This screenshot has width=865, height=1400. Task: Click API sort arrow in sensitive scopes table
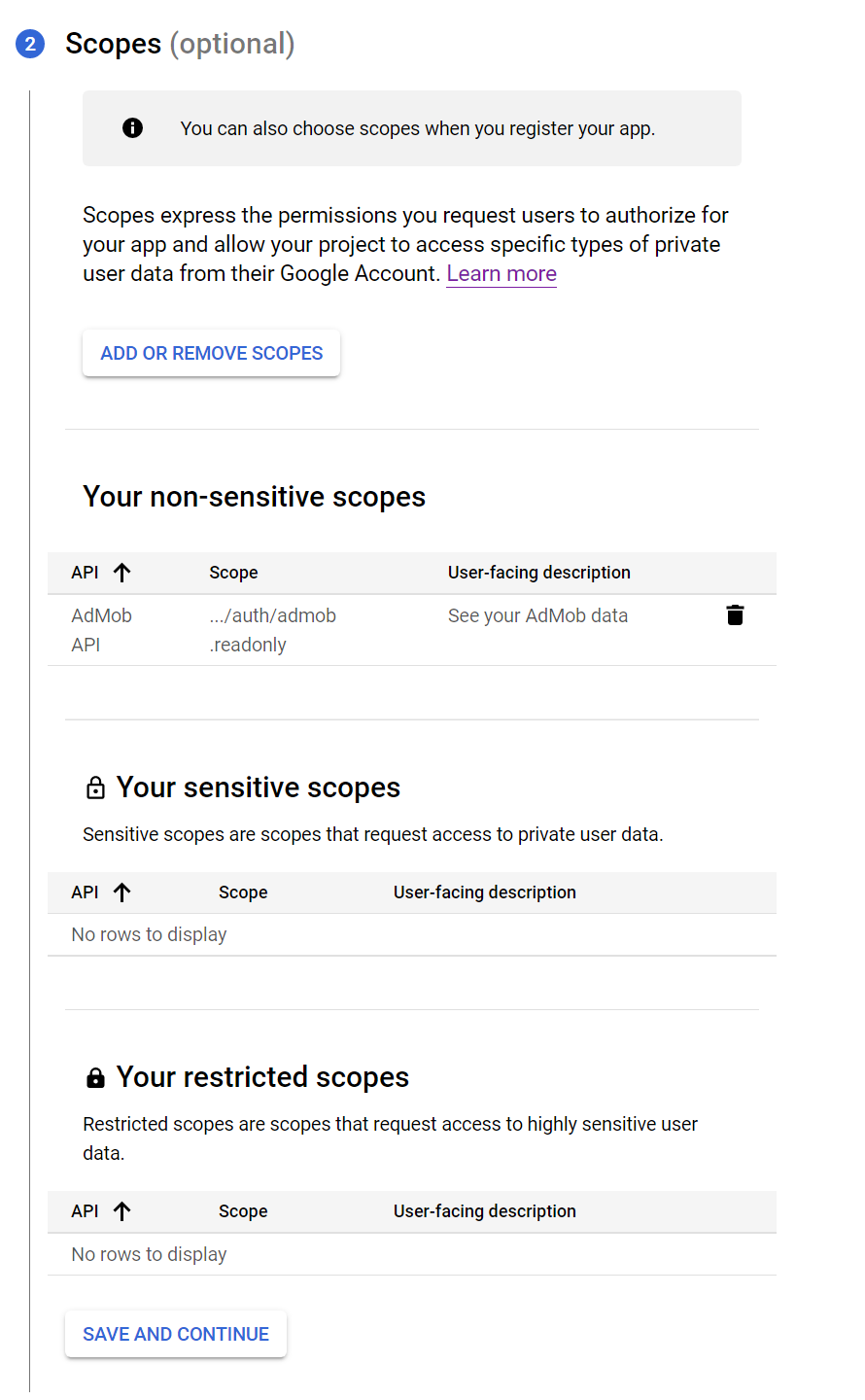point(122,892)
